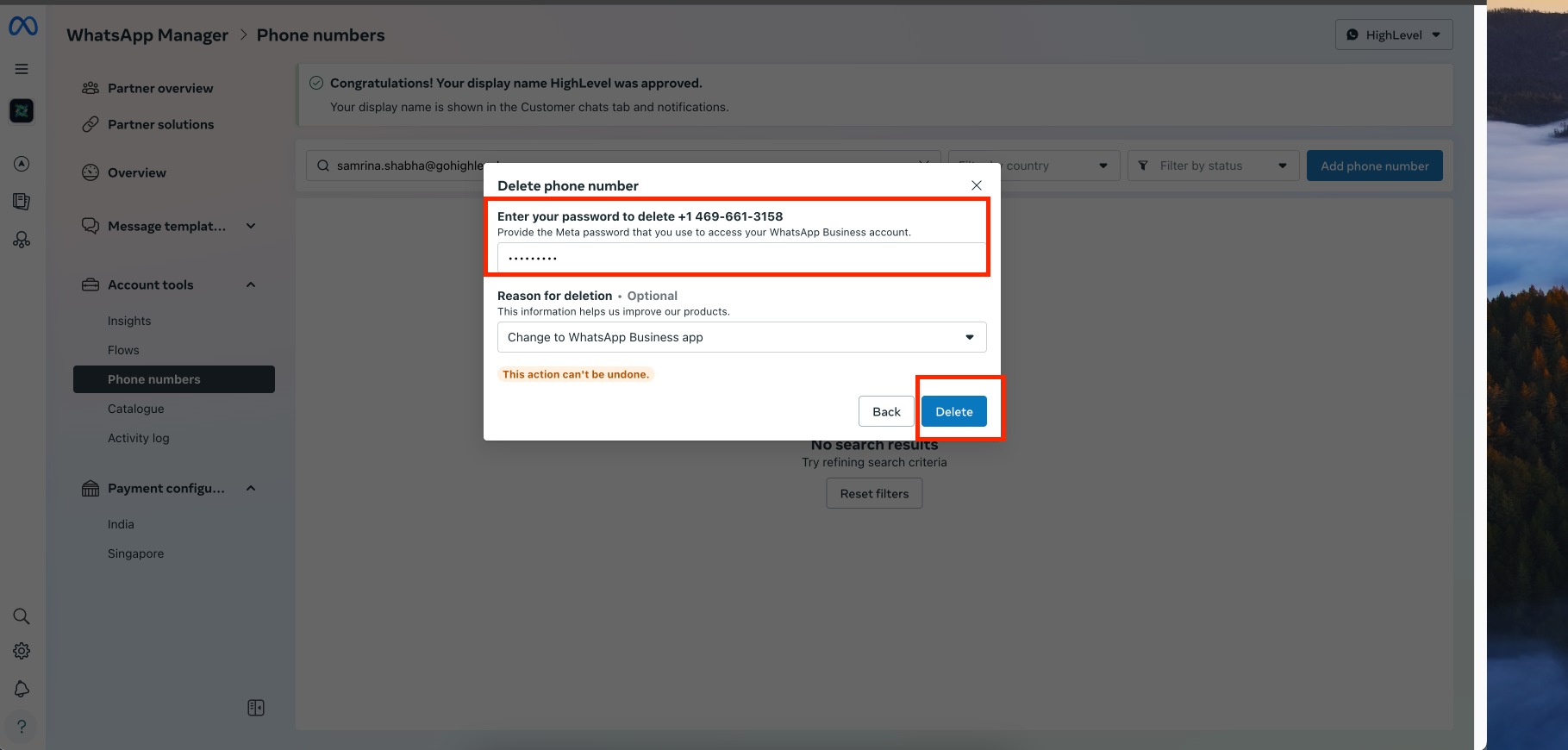1568x750 pixels.
Task: Open the Filter by status dropdown
Action: (x=1213, y=166)
